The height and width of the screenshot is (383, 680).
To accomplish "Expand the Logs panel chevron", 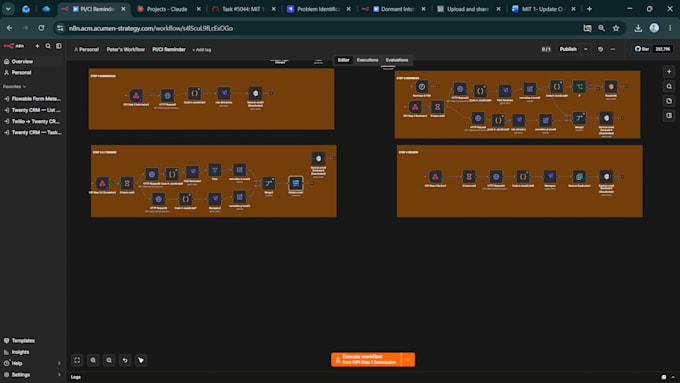I will coord(673,377).
